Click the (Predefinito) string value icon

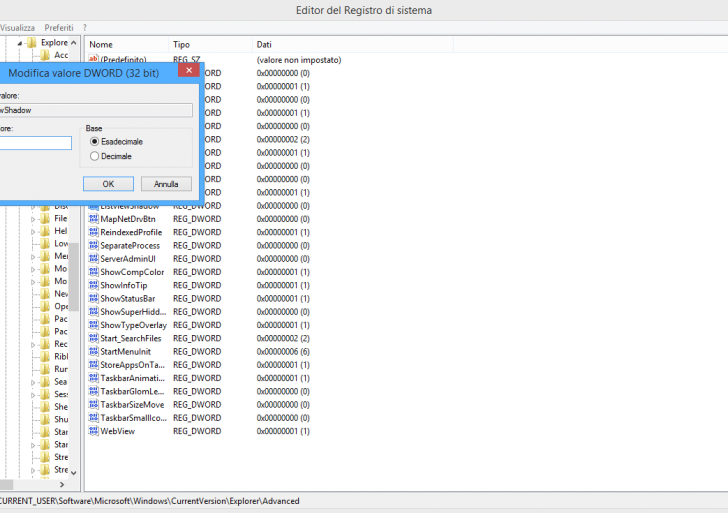[93, 60]
